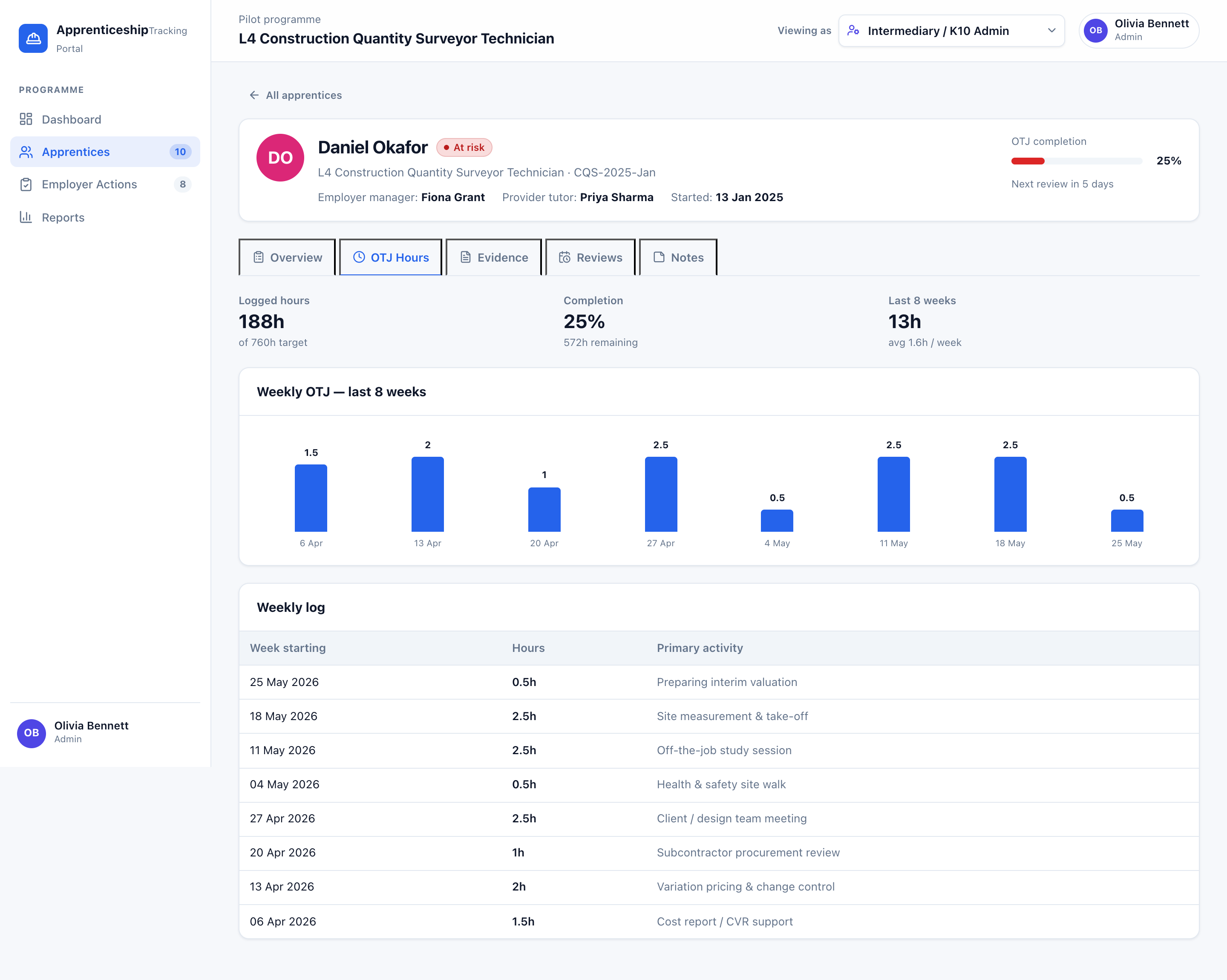This screenshot has width=1227, height=980.
Task: Open the Viewing as role dropdown
Action: (x=951, y=31)
